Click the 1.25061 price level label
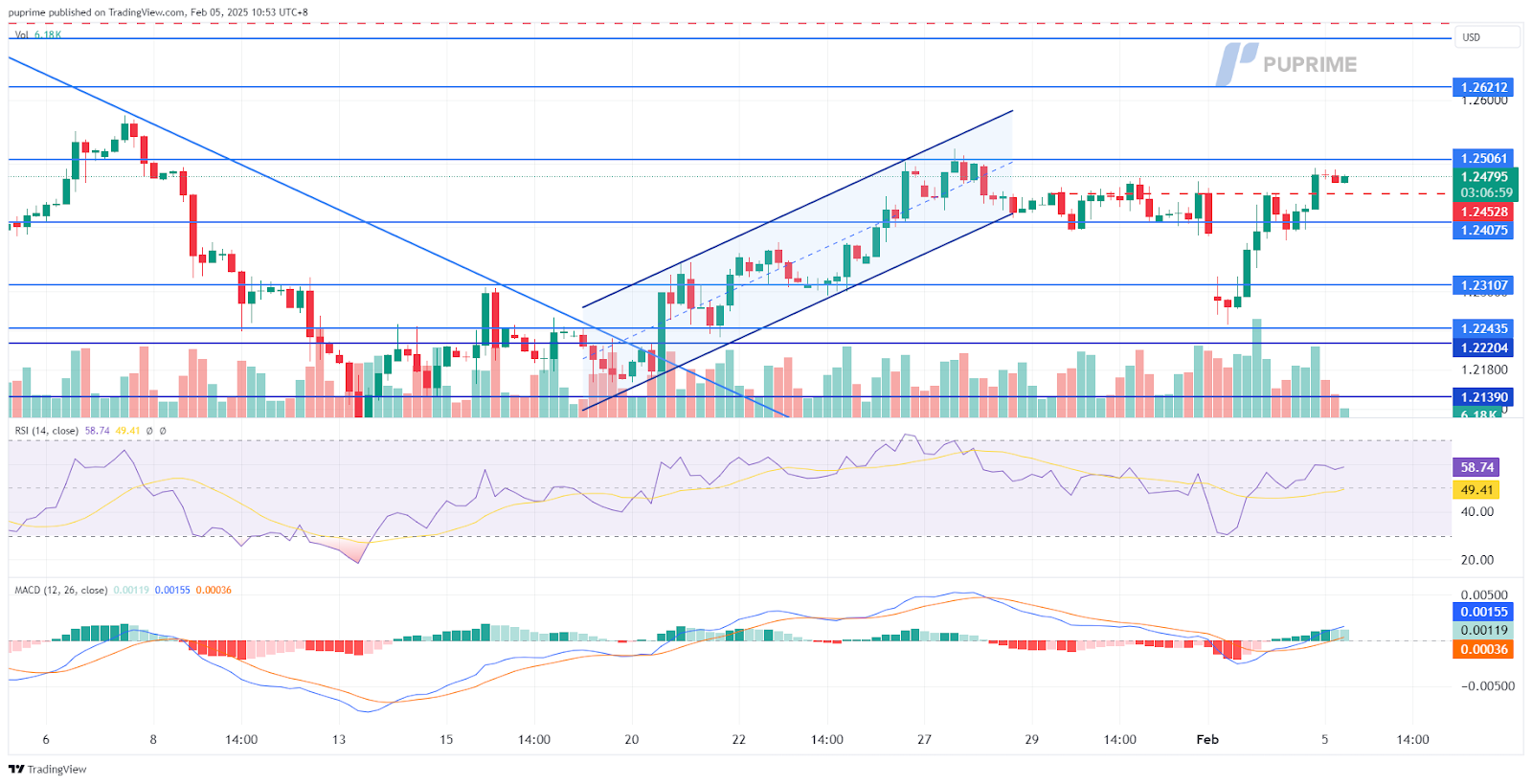This screenshot has width=1532, height=784. (x=1483, y=159)
